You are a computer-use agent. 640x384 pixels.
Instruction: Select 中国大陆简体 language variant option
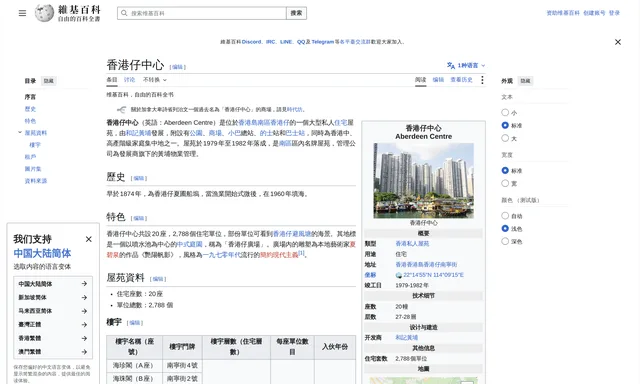click(53, 284)
